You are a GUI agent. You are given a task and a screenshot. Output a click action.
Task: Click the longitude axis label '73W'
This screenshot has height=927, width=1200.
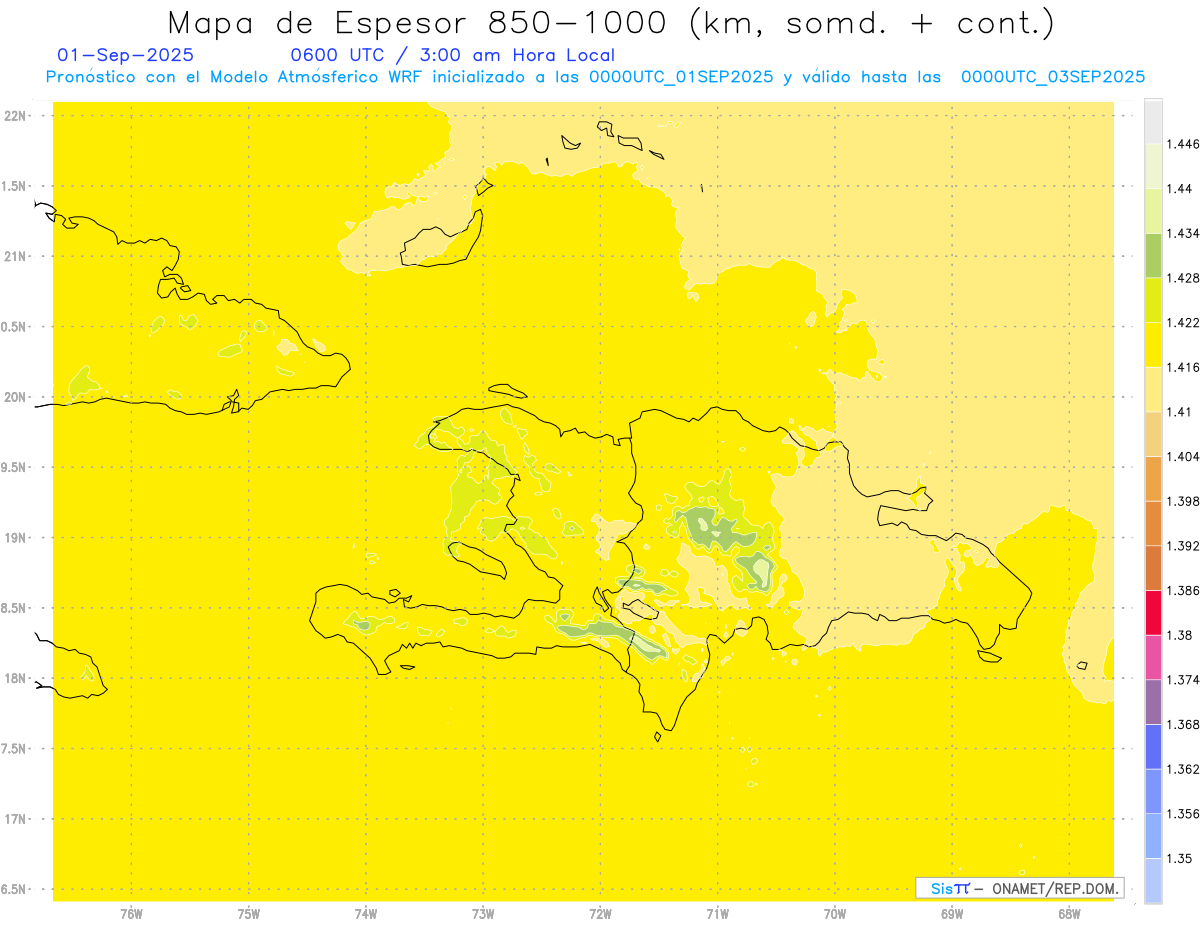point(483,914)
